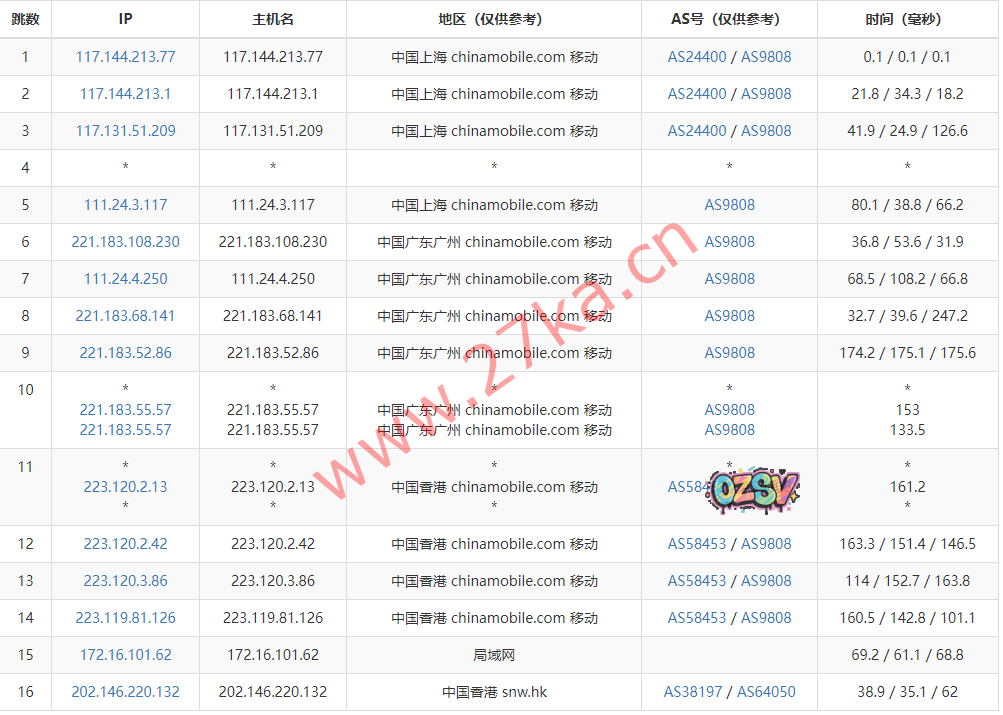Click IP link 221.183.68.141

click(x=125, y=316)
